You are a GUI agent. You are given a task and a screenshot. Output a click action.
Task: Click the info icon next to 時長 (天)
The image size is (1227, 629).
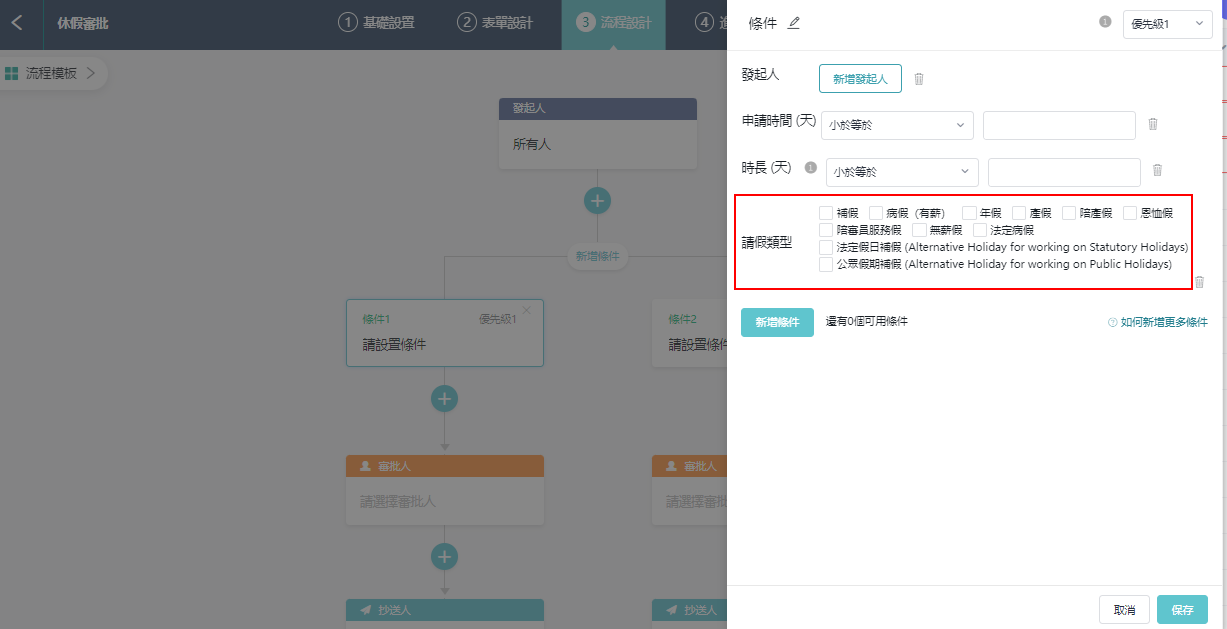pyautogui.click(x=810, y=168)
